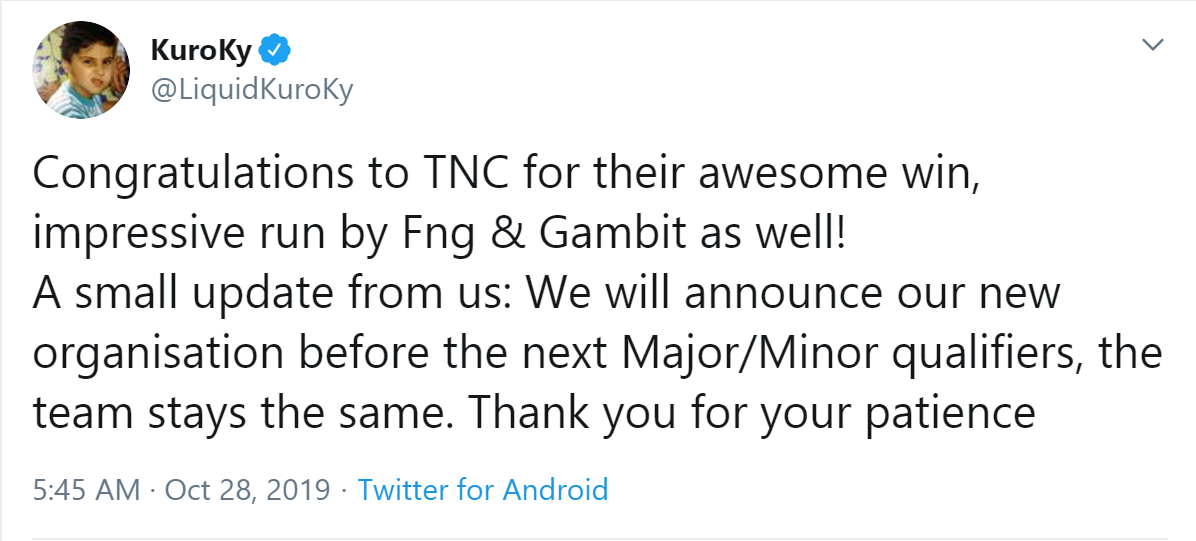Expand the tweet options chevron

[1153, 45]
